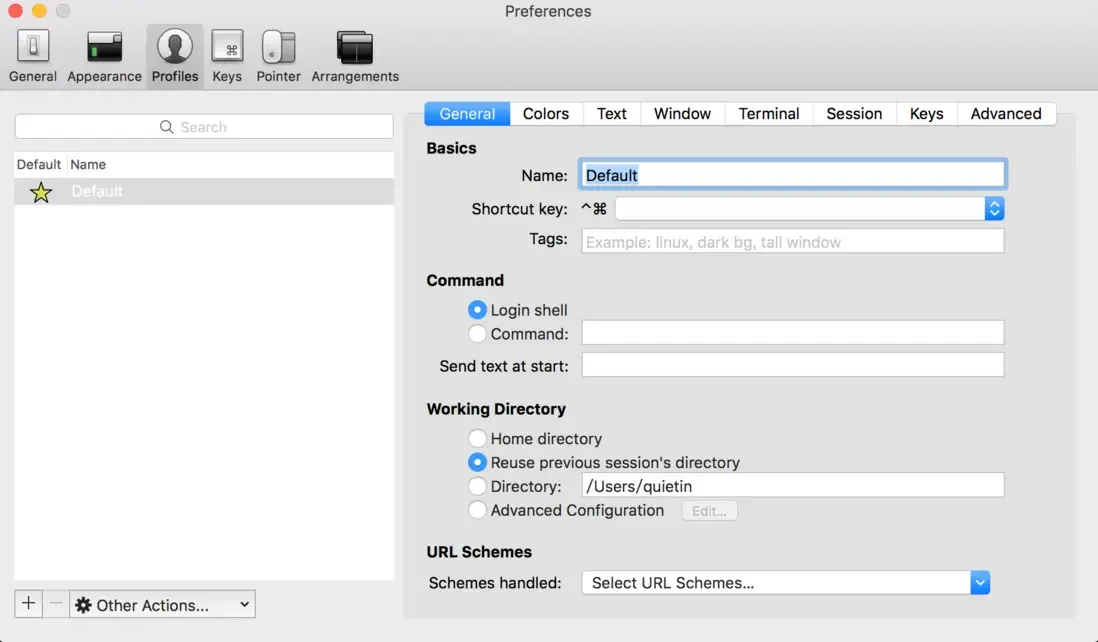Switch to the profile General tab
This screenshot has height=642, width=1098.
(x=467, y=113)
